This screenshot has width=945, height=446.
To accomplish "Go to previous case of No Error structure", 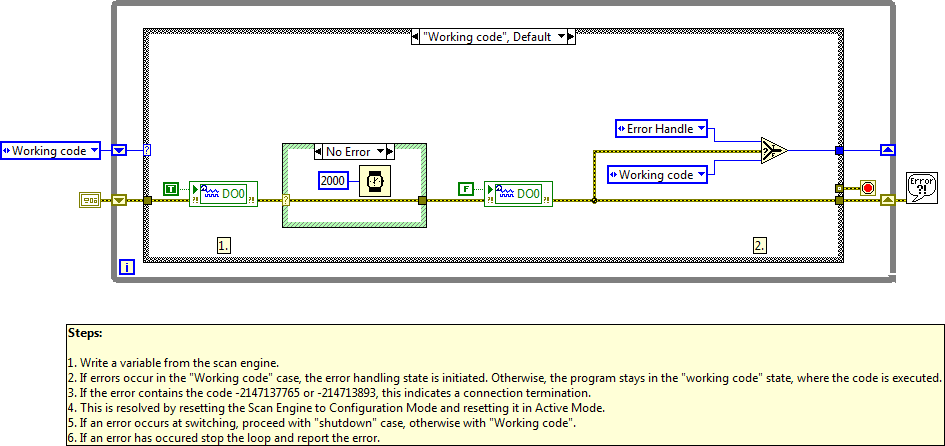I will (x=319, y=151).
